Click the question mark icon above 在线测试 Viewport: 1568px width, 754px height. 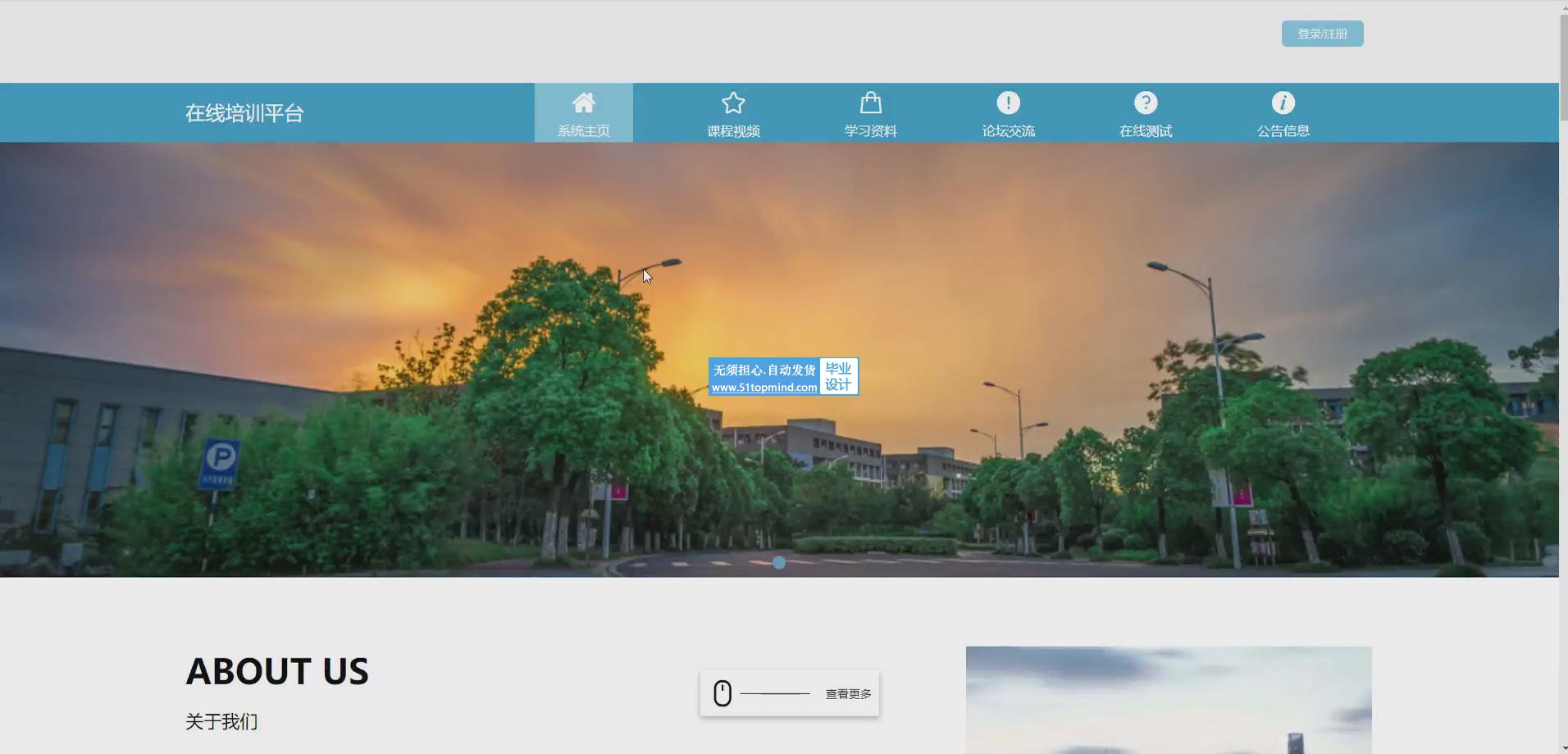(x=1146, y=102)
